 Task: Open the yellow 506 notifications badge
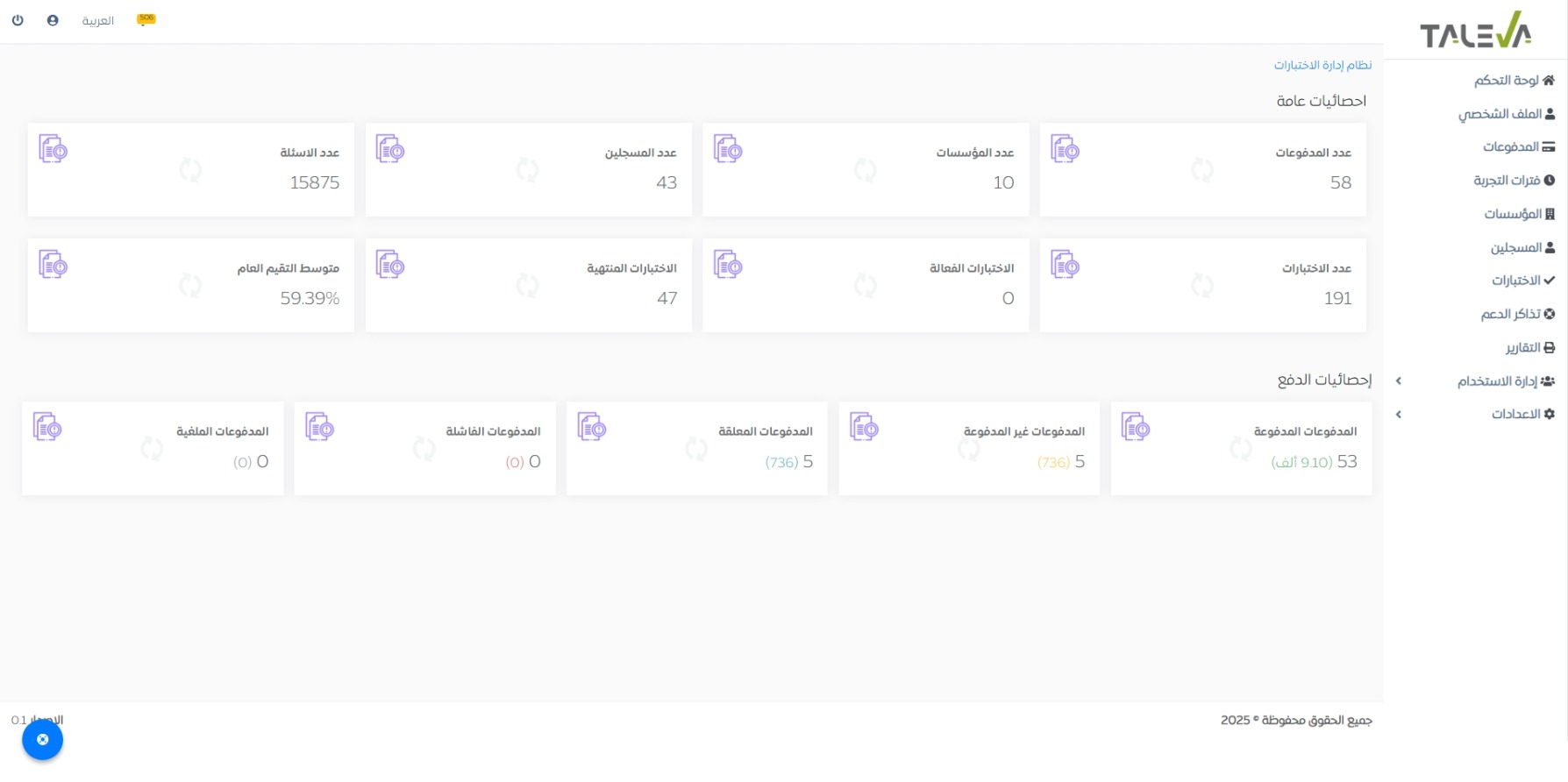[146, 19]
